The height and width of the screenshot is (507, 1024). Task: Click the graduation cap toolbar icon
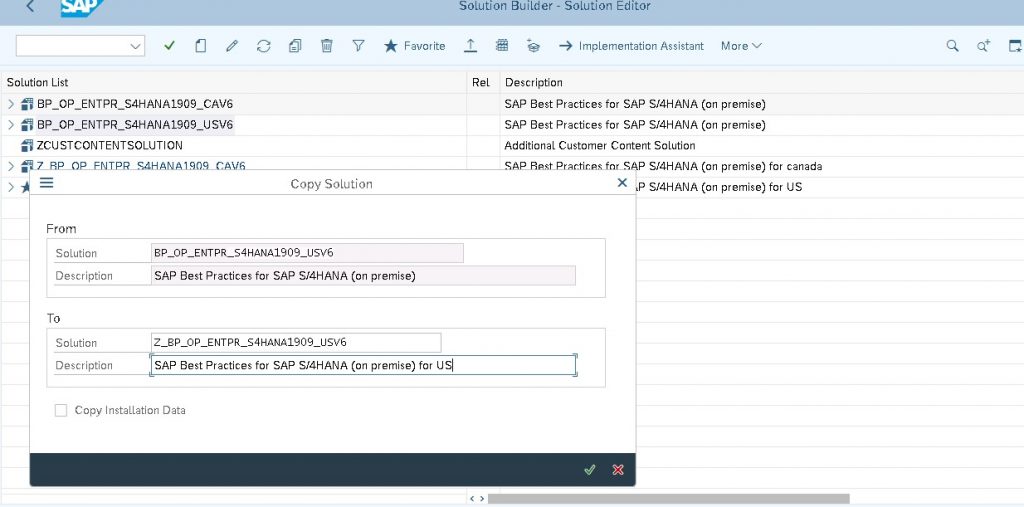click(533, 46)
